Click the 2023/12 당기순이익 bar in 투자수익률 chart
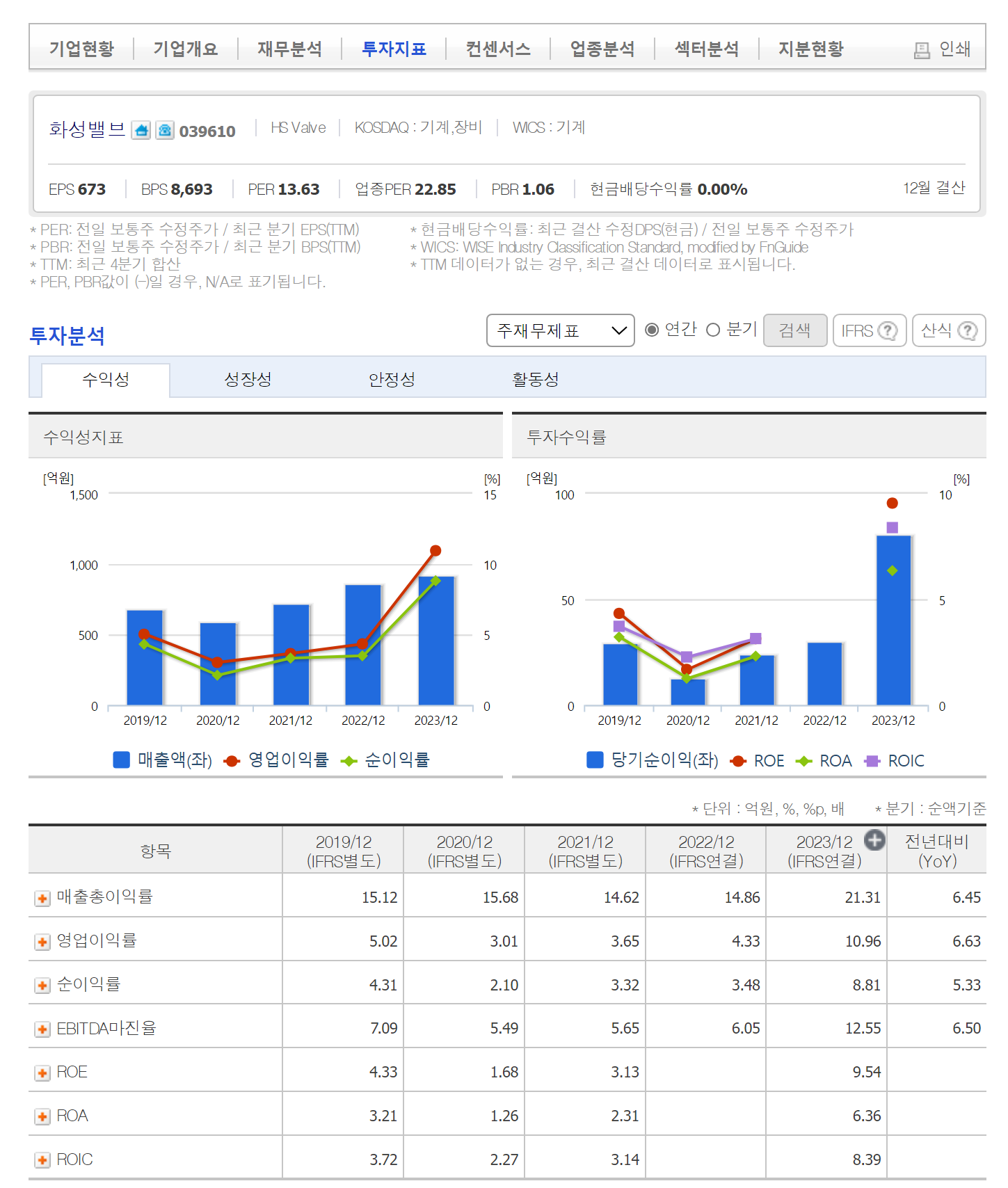Image resolution: width=1008 pixels, height=1188 pixels. tap(893, 620)
